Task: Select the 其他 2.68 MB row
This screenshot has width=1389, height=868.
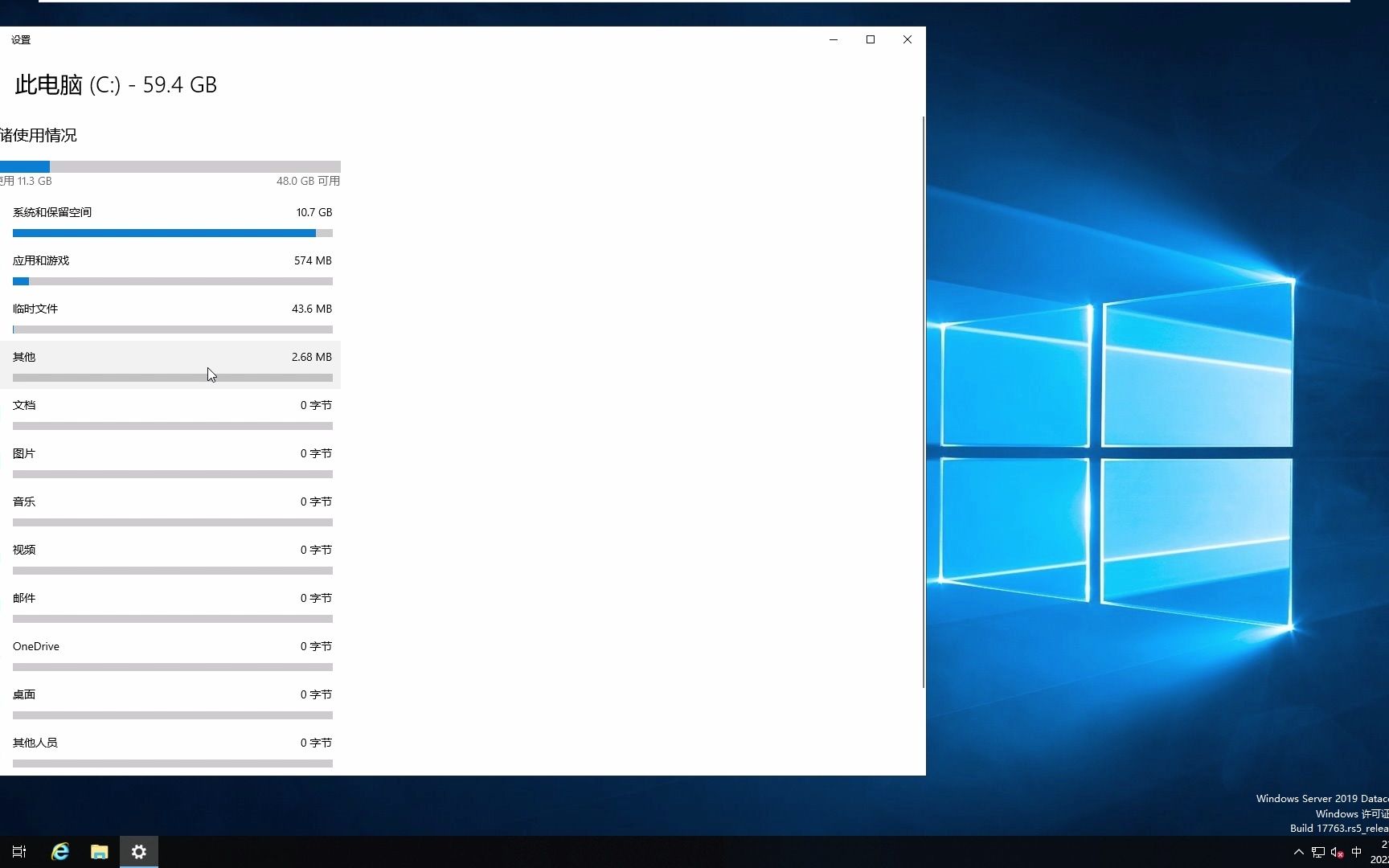Action: (x=170, y=365)
